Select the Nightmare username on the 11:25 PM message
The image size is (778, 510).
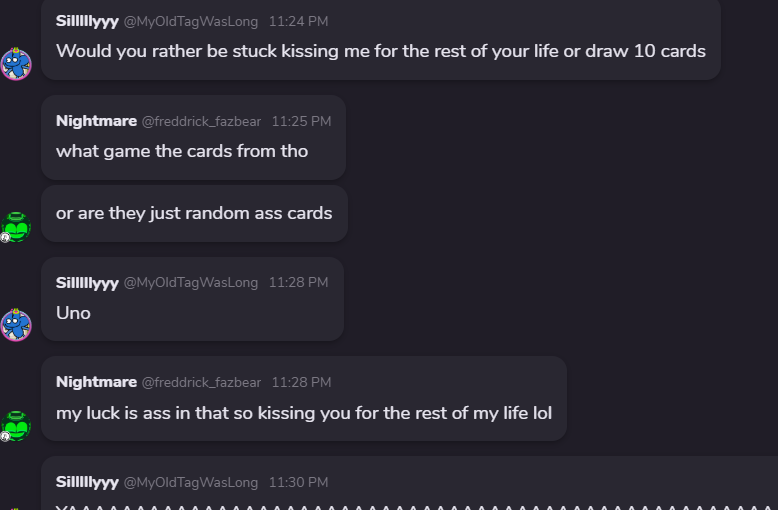(96, 121)
